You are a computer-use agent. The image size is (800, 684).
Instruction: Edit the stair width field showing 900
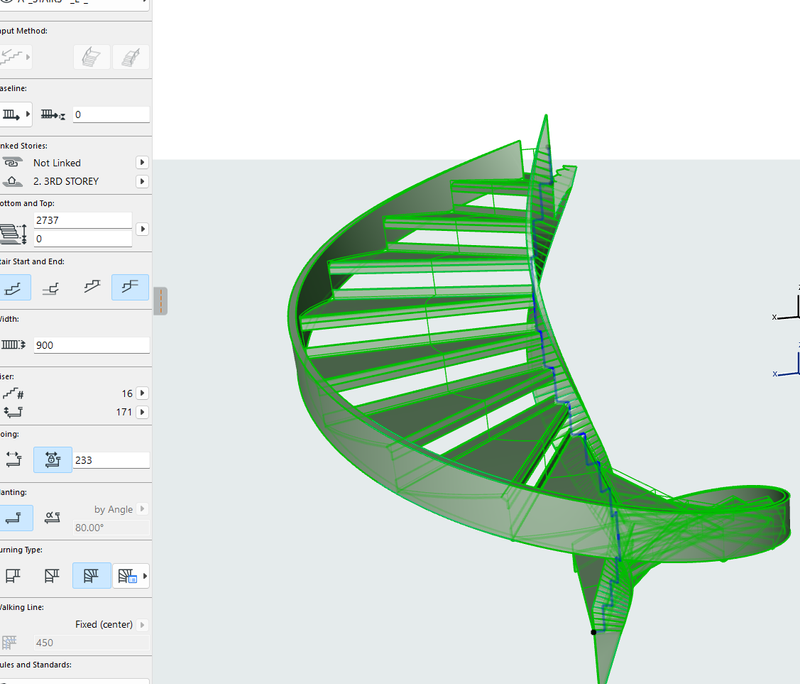92,345
